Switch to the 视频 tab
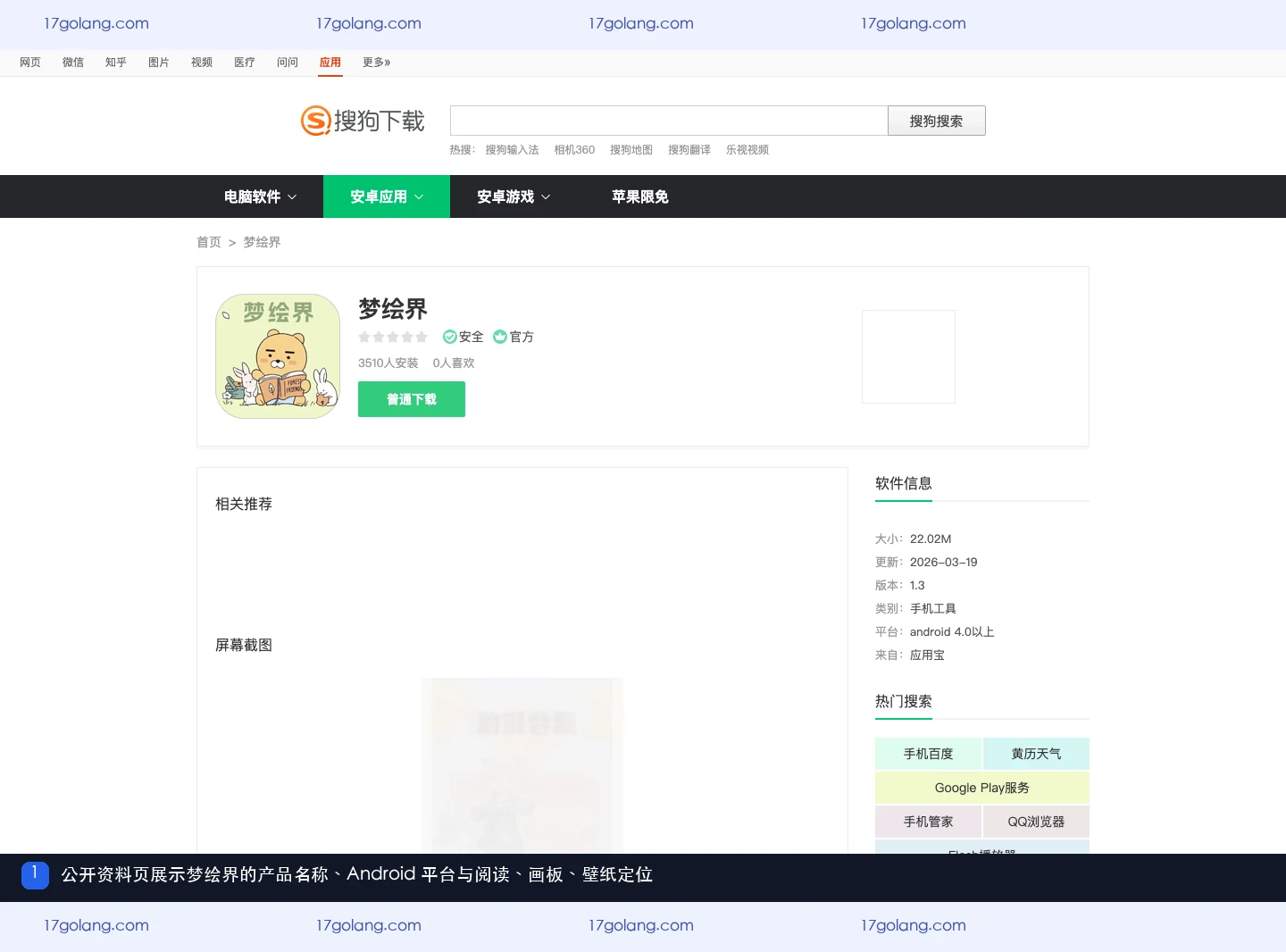The height and width of the screenshot is (952, 1286). point(202,63)
